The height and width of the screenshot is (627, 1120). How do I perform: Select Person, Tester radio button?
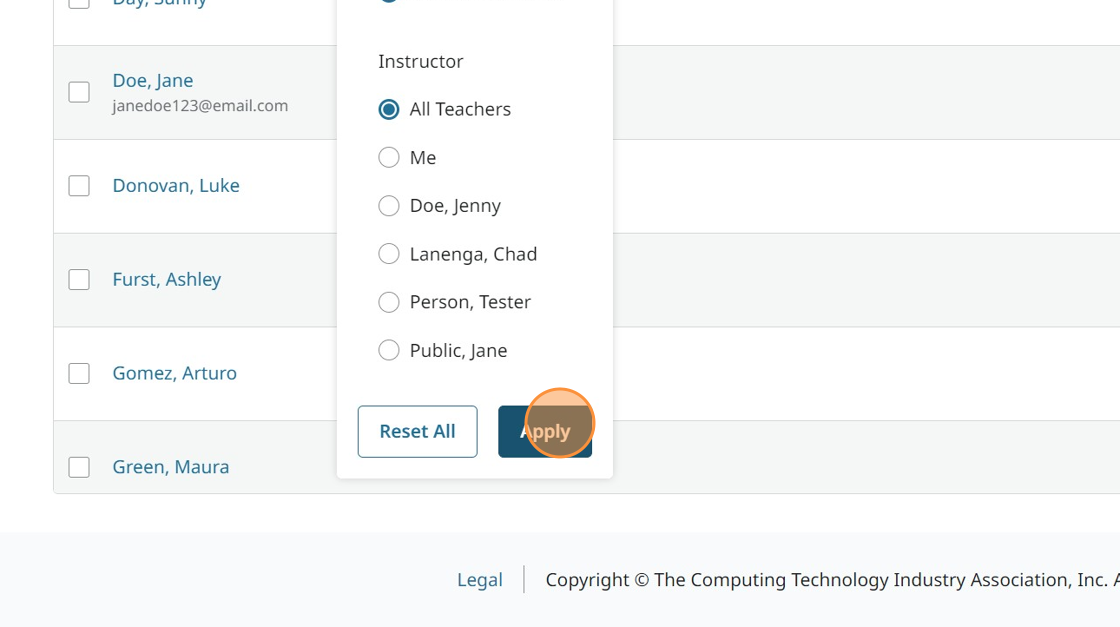pos(389,302)
